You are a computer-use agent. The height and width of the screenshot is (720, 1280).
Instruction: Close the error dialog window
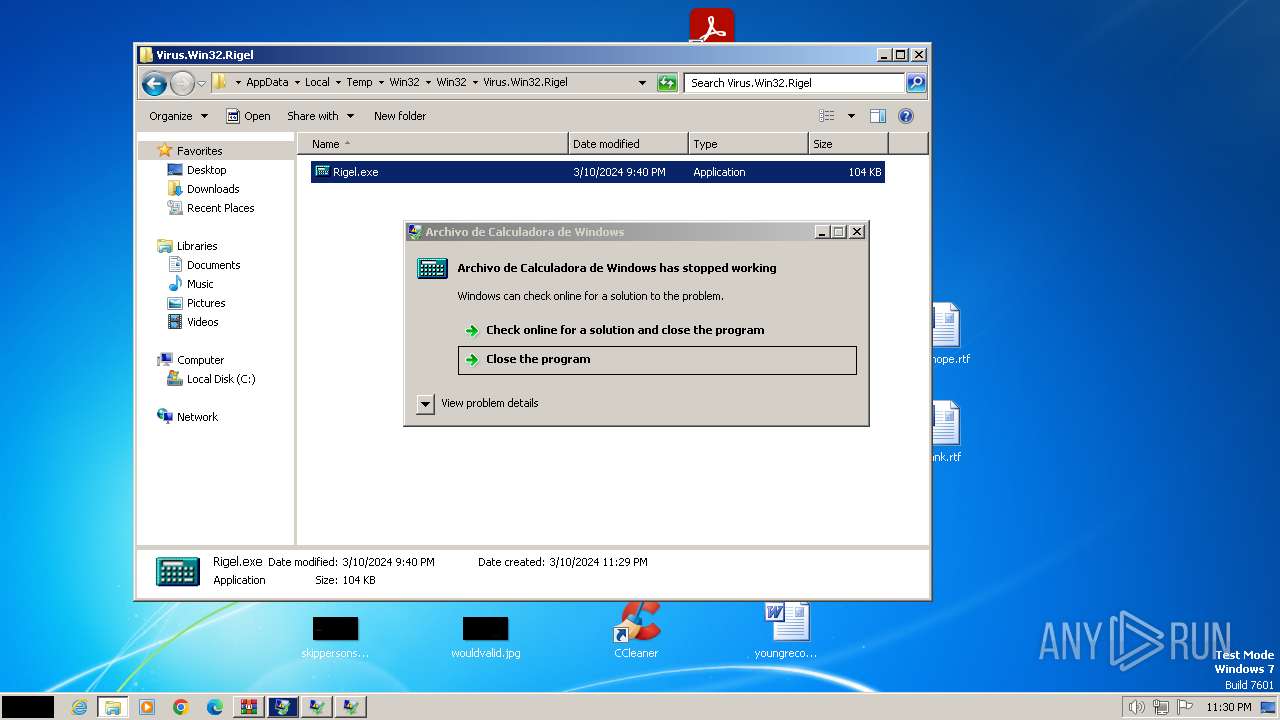pos(857,232)
